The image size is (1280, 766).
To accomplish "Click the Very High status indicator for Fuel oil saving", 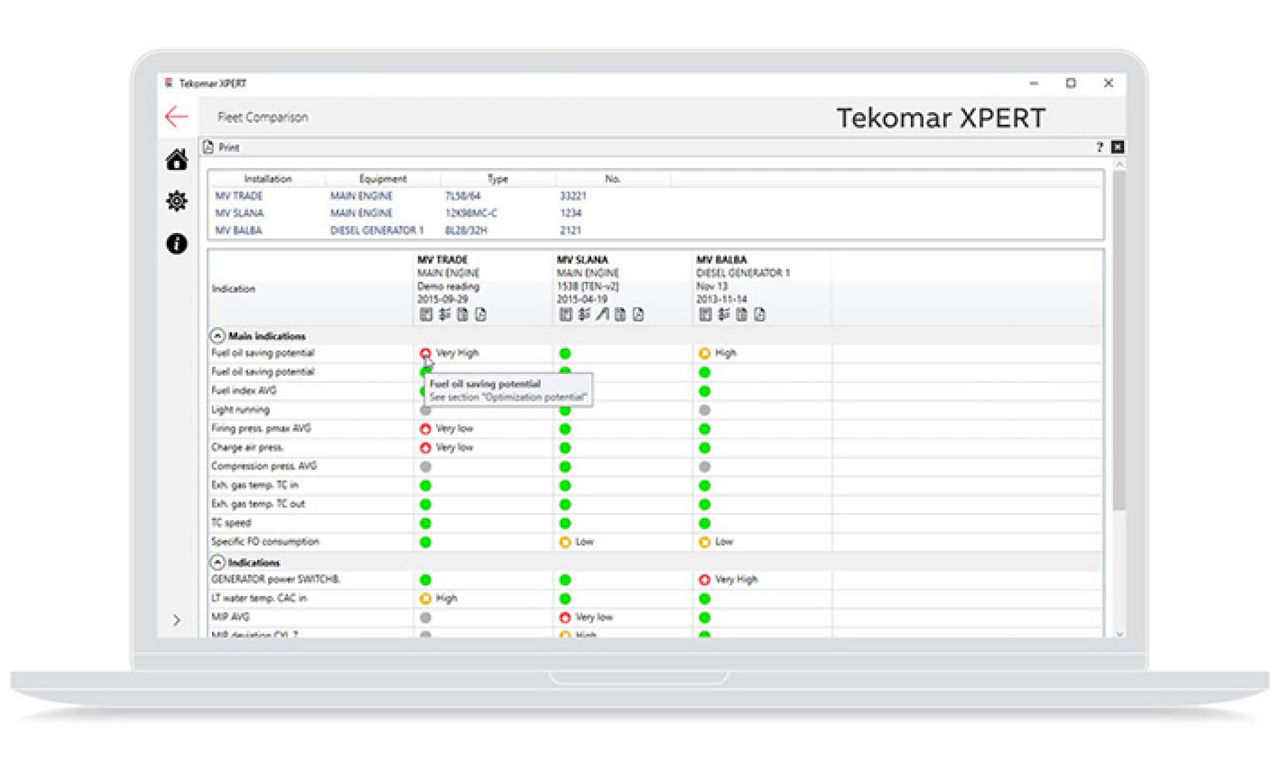I will click(x=427, y=352).
